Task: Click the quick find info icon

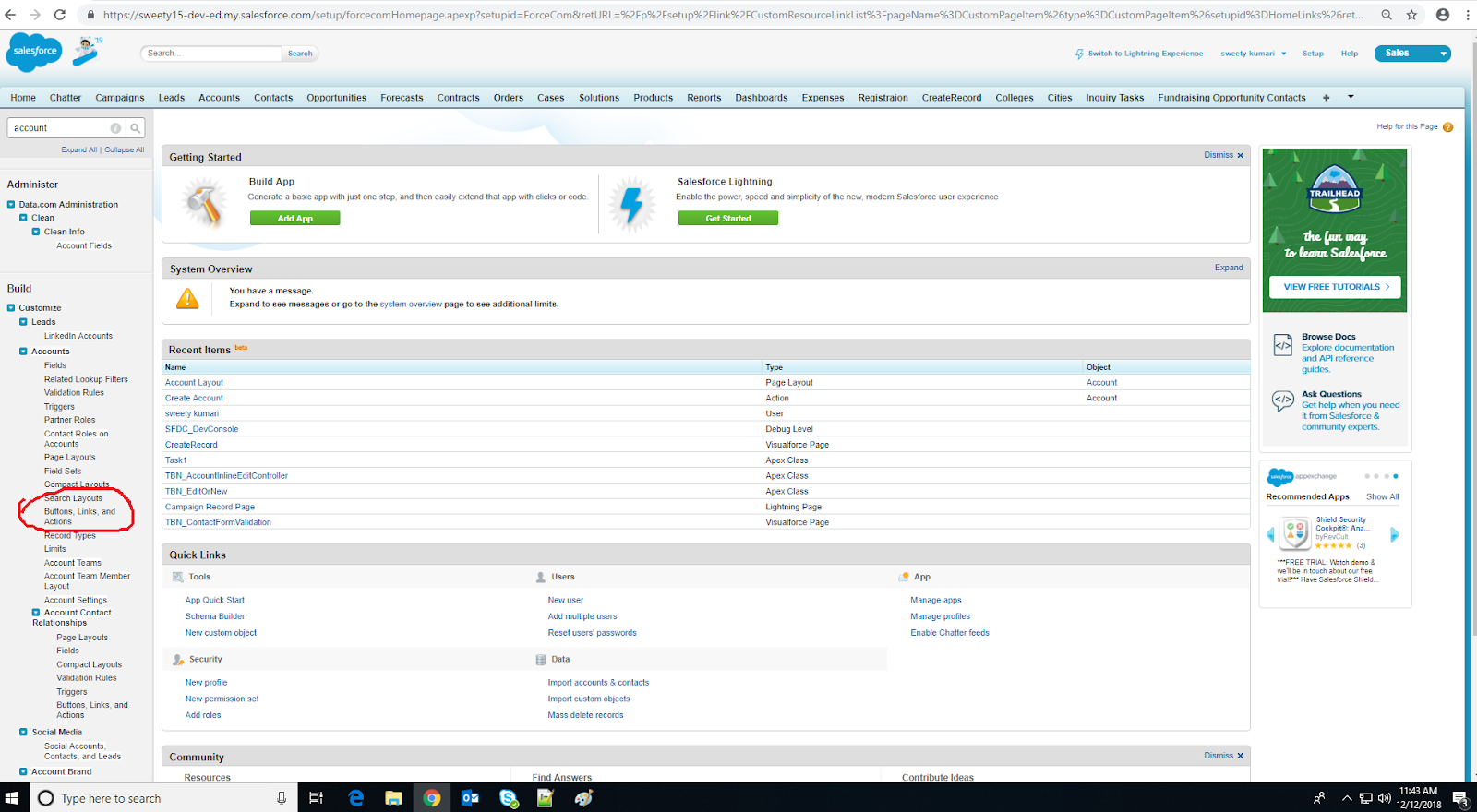Action: [115, 128]
